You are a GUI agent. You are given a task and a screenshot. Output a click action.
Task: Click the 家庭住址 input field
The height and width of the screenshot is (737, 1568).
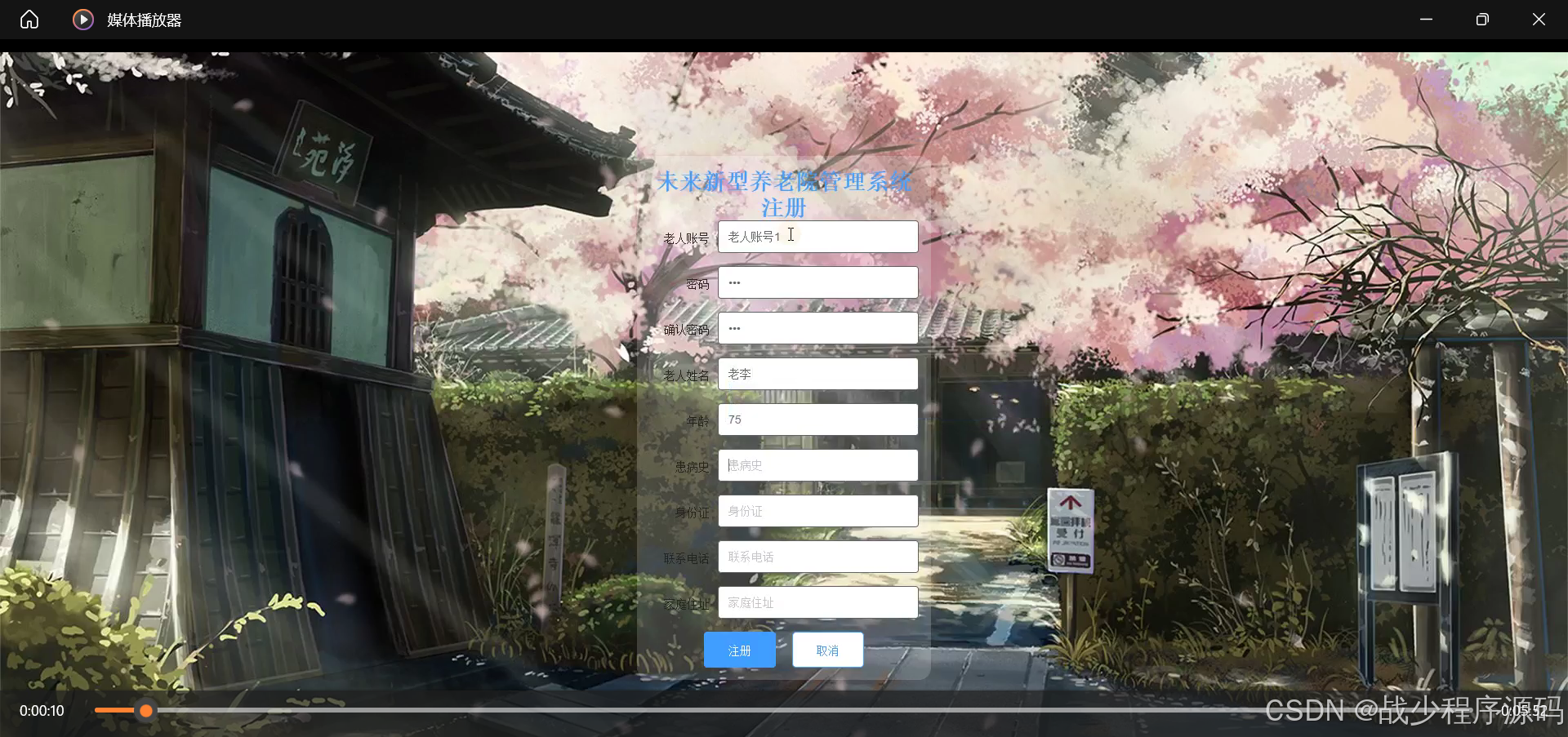pos(818,602)
